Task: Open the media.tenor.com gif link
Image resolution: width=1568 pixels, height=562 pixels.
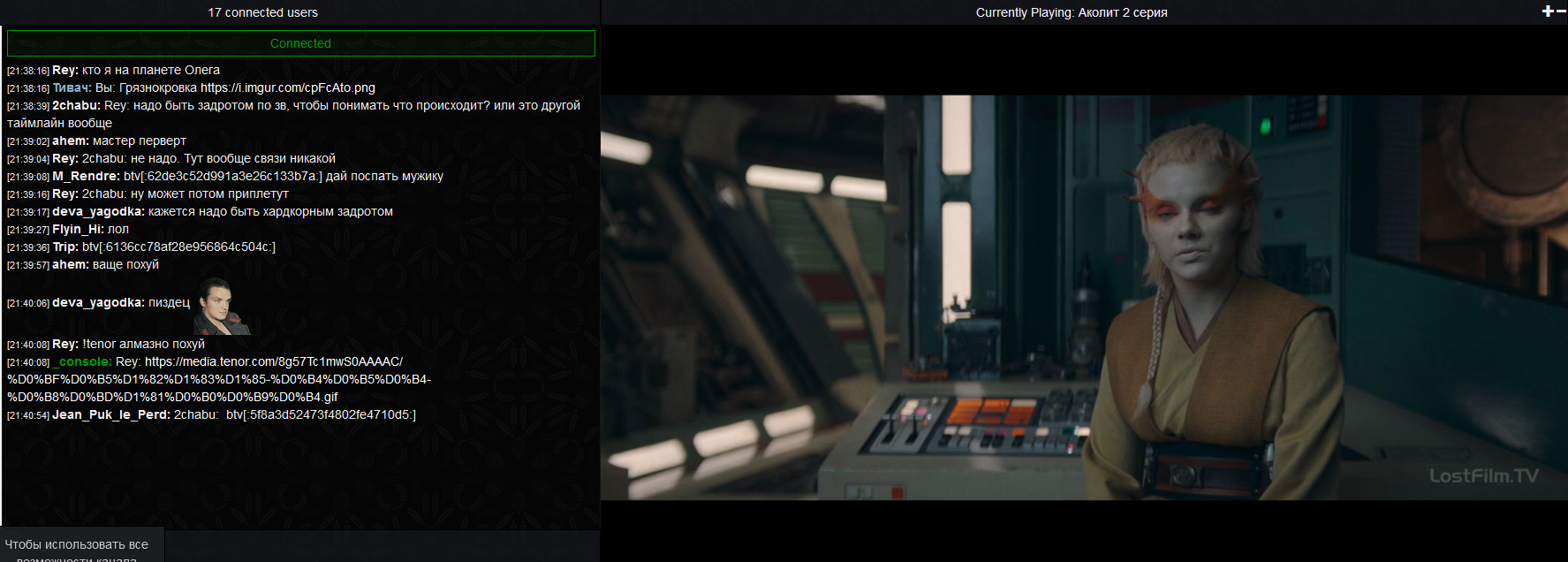Action: pyautogui.click(x=219, y=379)
